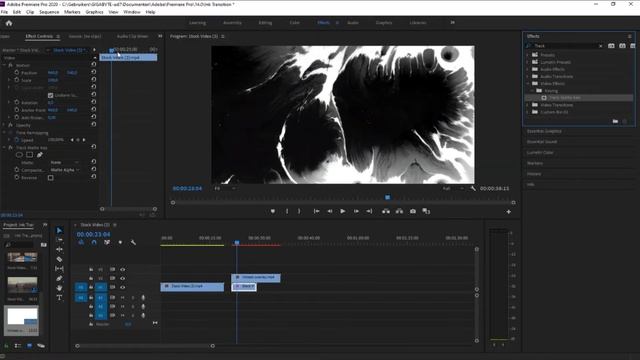Select the Type tool
The image size is (640, 360).
59,298
